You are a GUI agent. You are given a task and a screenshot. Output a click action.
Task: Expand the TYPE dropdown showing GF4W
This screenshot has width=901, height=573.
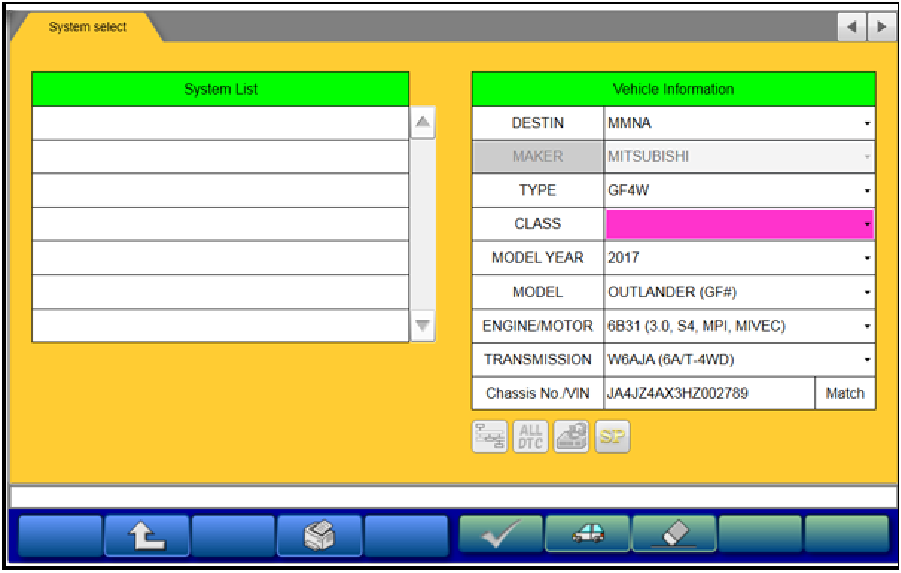click(739, 191)
